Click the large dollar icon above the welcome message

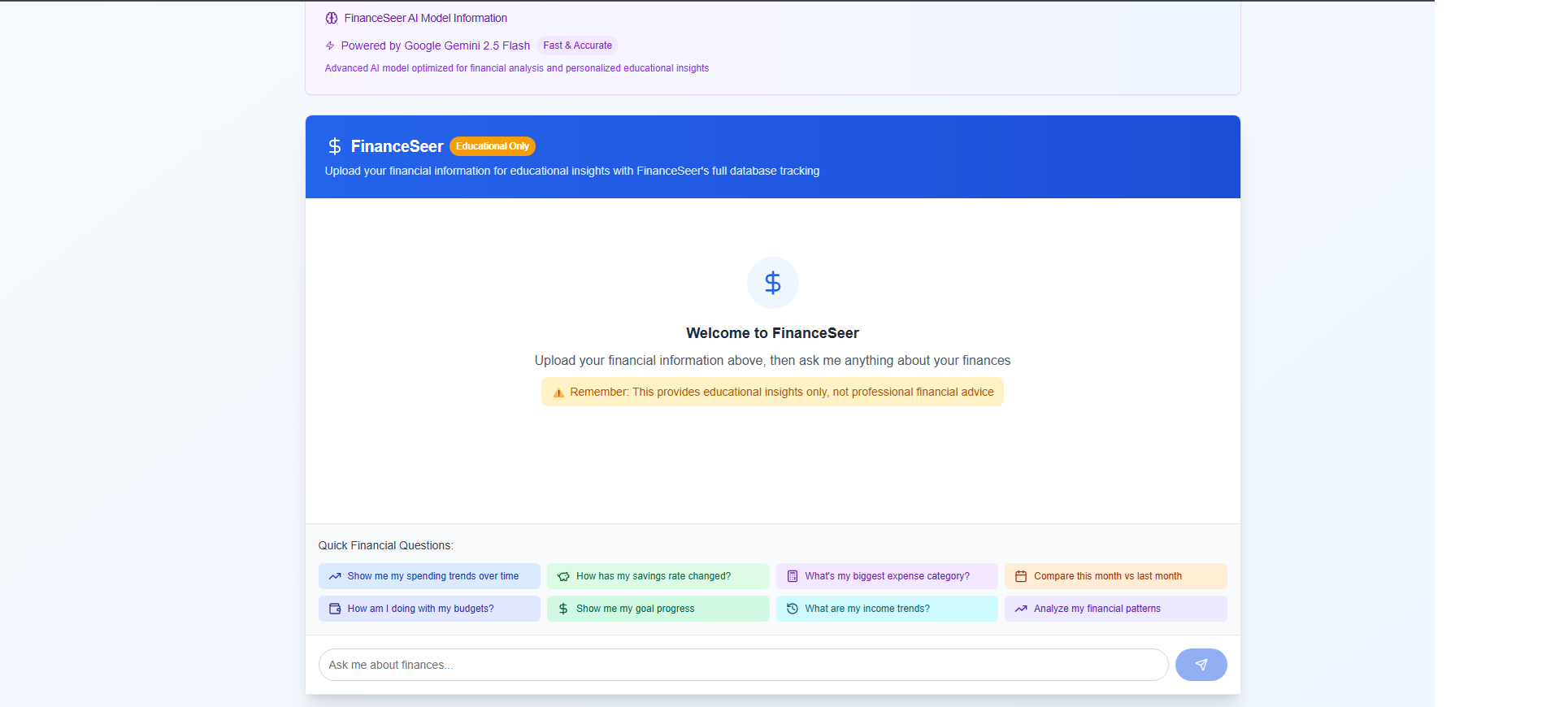[773, 283]
